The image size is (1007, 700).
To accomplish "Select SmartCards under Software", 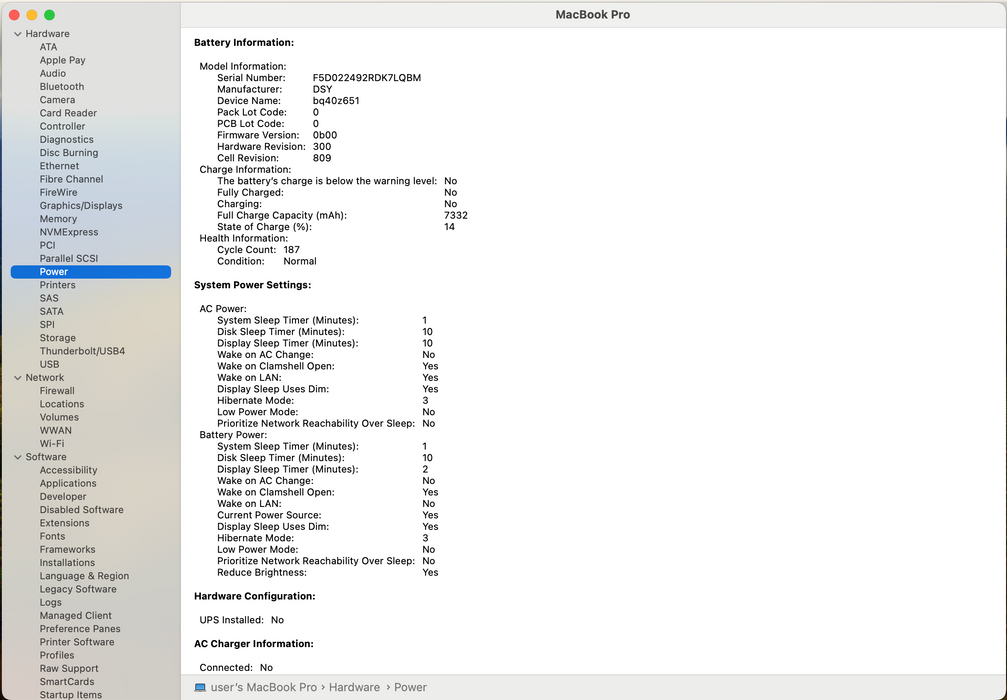I will tap(67, 682).
